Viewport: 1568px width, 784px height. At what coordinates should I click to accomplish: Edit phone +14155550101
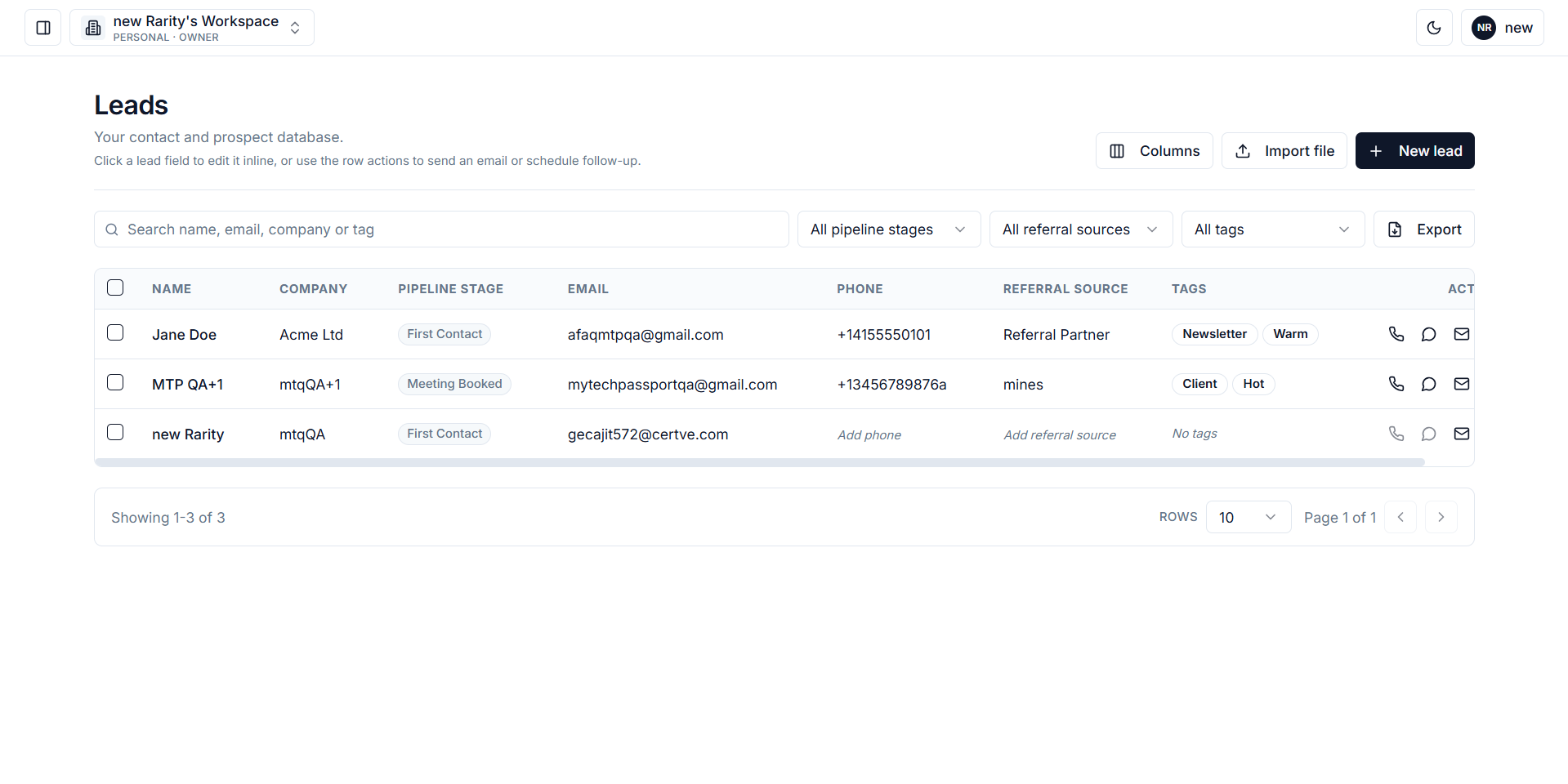884,335
